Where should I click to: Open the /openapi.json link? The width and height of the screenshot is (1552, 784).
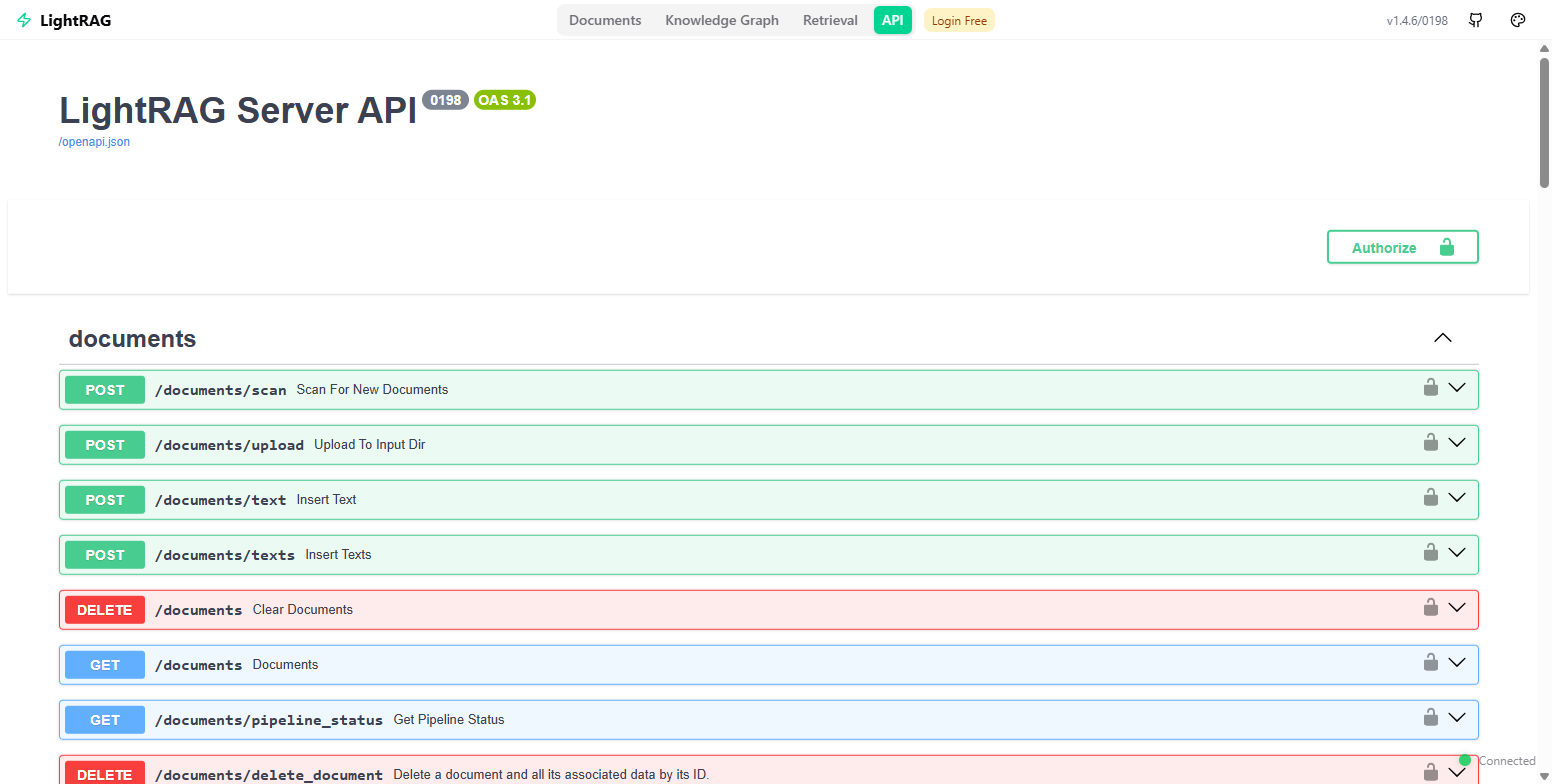[x=94, y=142]
